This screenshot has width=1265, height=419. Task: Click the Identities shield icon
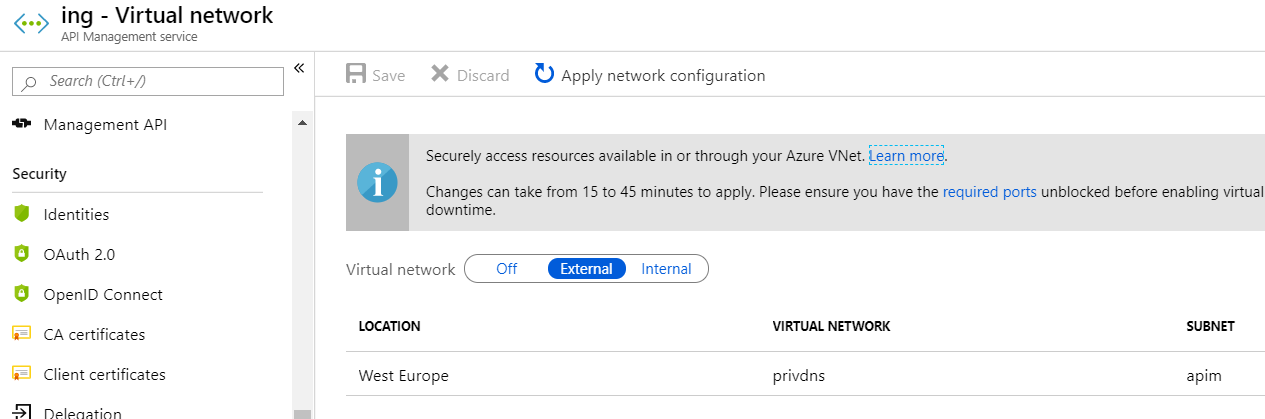pos(22,214)
